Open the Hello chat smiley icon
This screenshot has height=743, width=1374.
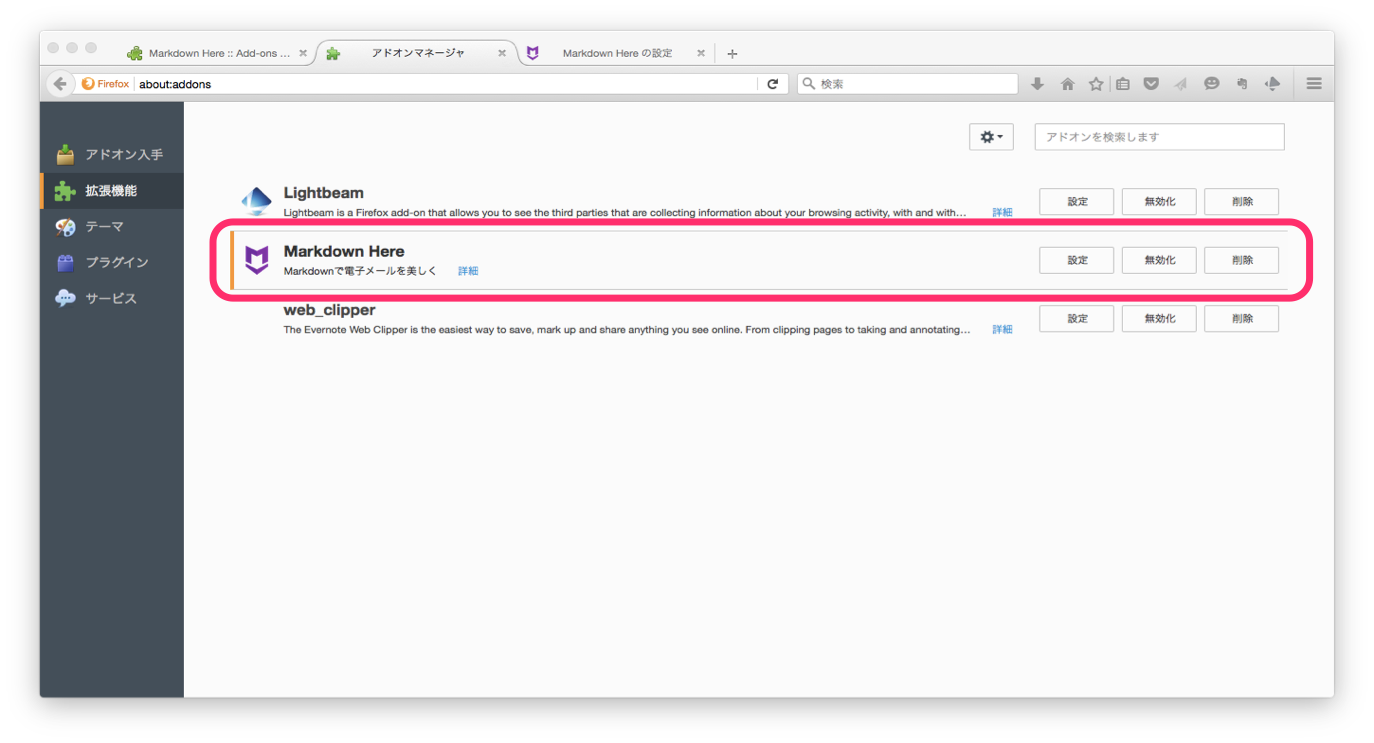pos(1211,84)
